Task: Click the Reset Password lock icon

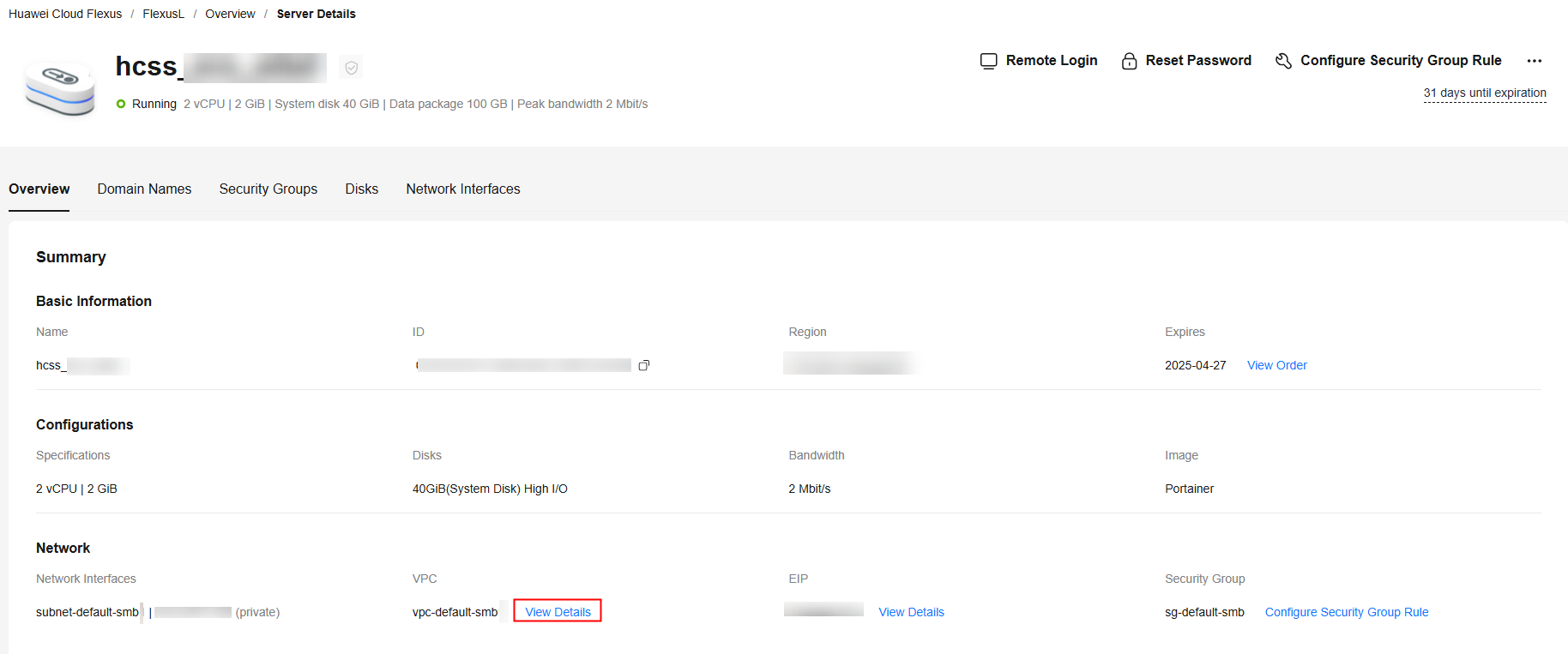Action: (1129, 61)
